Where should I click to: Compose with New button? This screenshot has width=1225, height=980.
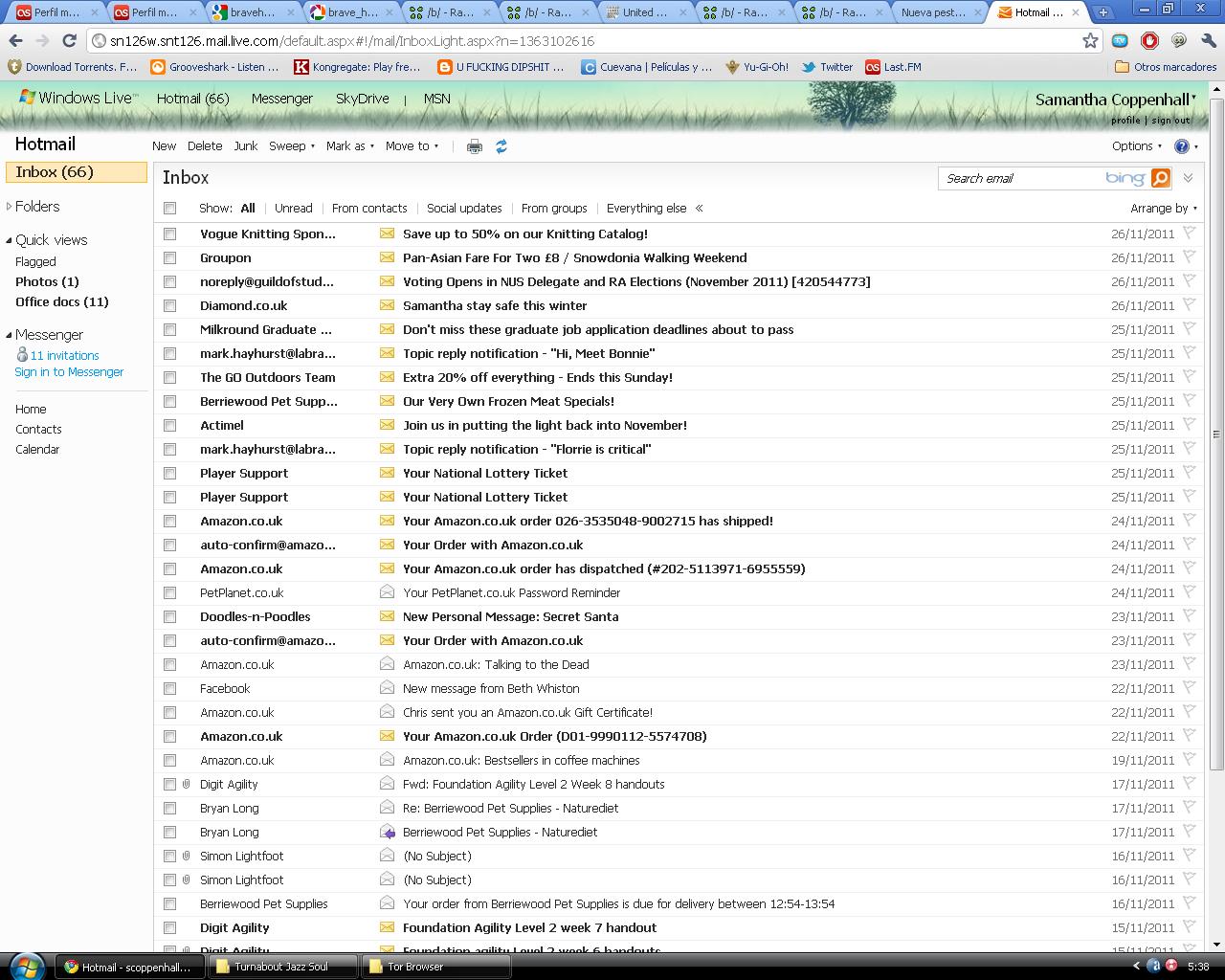click(x=164, y=146)
